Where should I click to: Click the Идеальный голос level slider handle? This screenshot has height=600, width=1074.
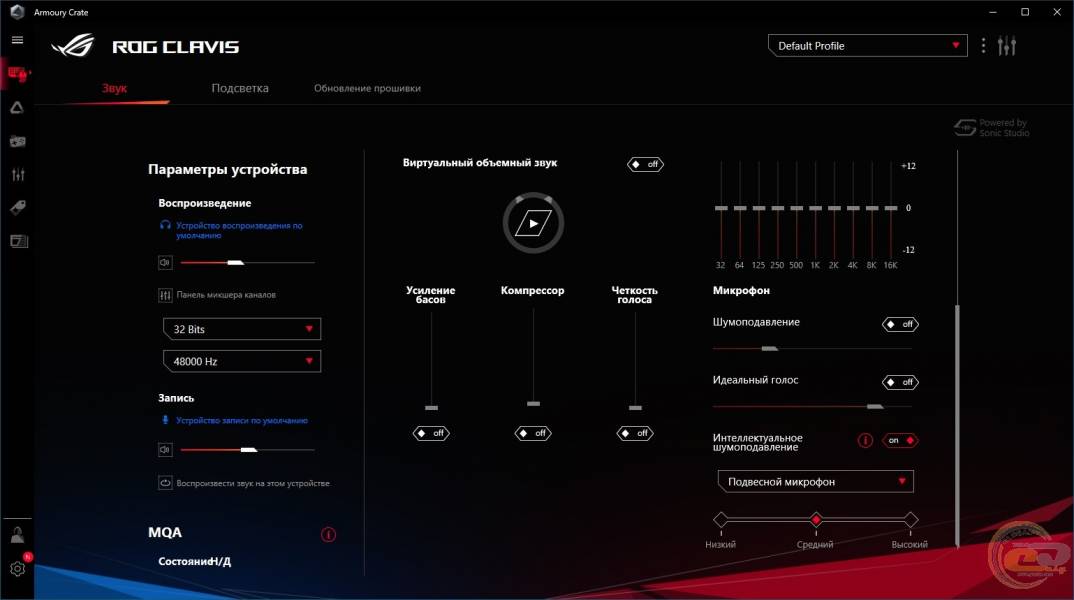[x=875, y=407]
